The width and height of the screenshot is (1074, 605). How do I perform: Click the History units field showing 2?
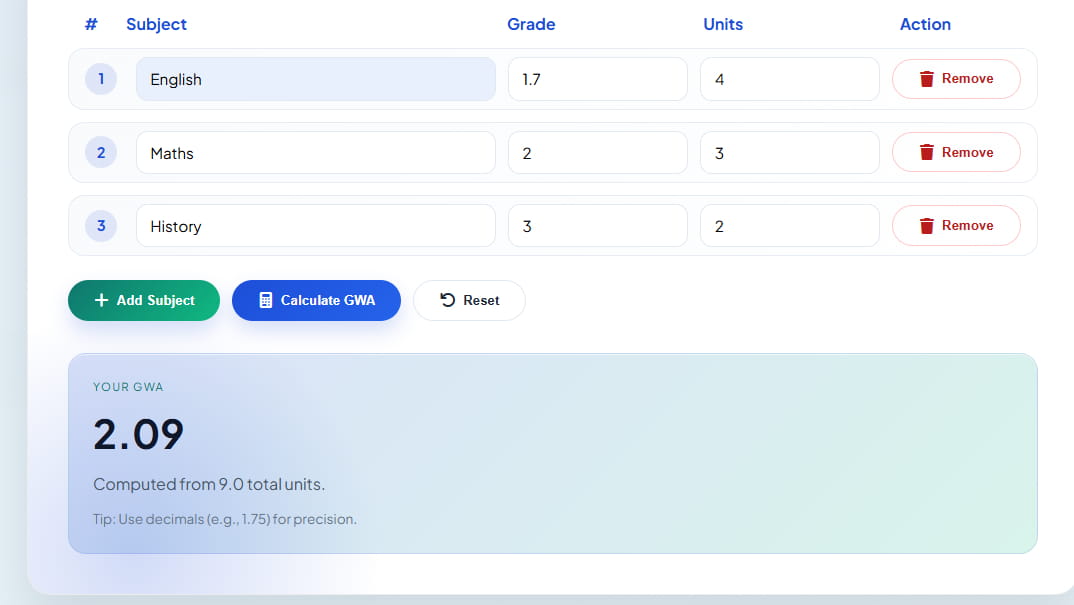point(789,225)
